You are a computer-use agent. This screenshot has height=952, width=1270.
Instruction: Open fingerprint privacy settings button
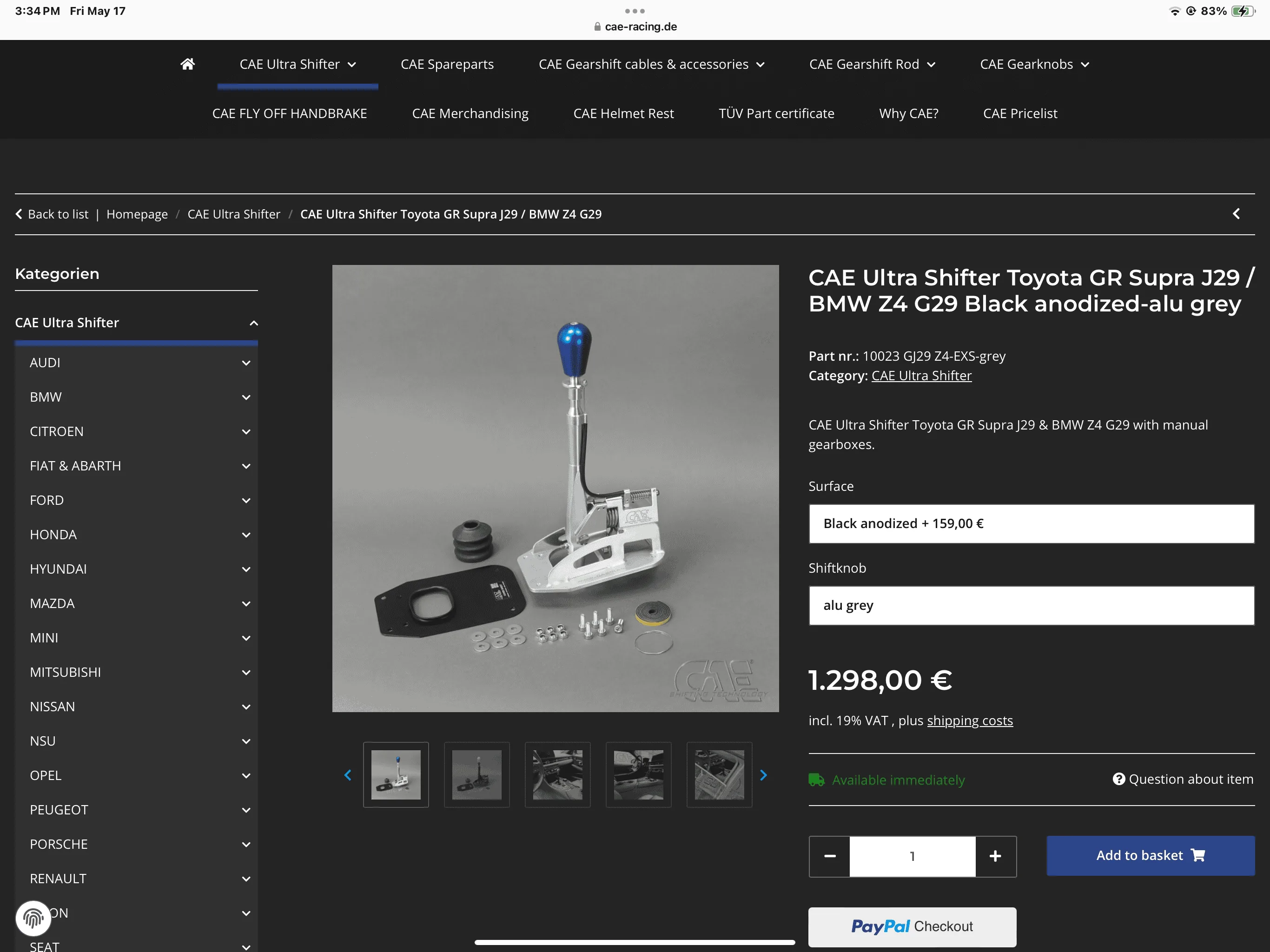point(33,918)
